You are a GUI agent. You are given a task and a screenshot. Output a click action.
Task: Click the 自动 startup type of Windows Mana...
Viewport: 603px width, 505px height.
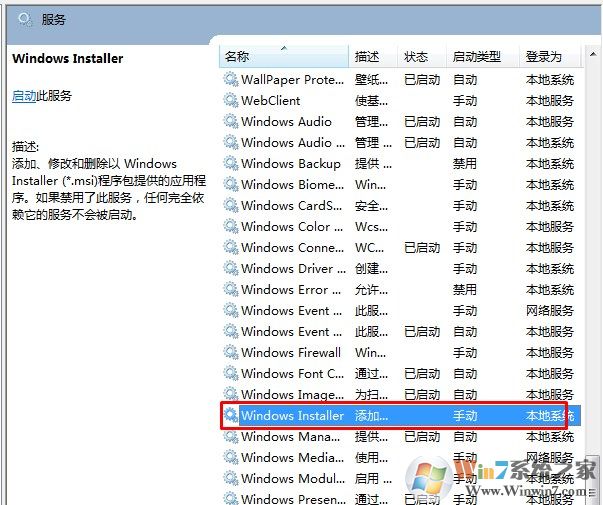click(465, 436)
